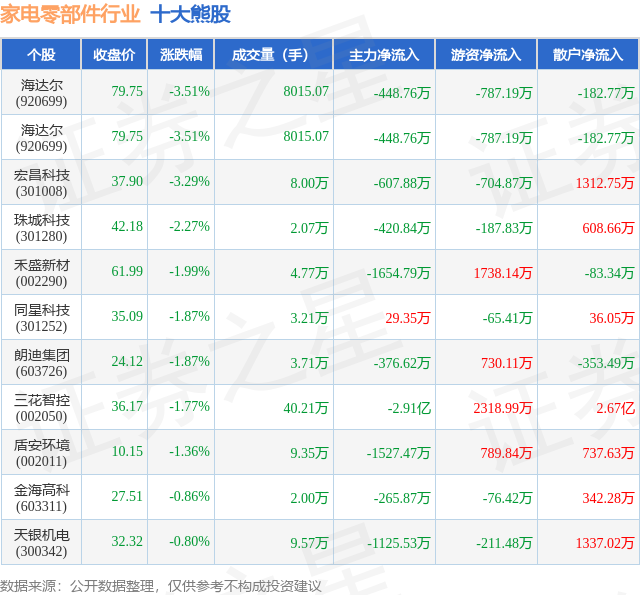This screenshot has width=640, height=595.
Task: Click 天银机电 retail inflow value 1337.02万
Action: [x=605, y=543]
